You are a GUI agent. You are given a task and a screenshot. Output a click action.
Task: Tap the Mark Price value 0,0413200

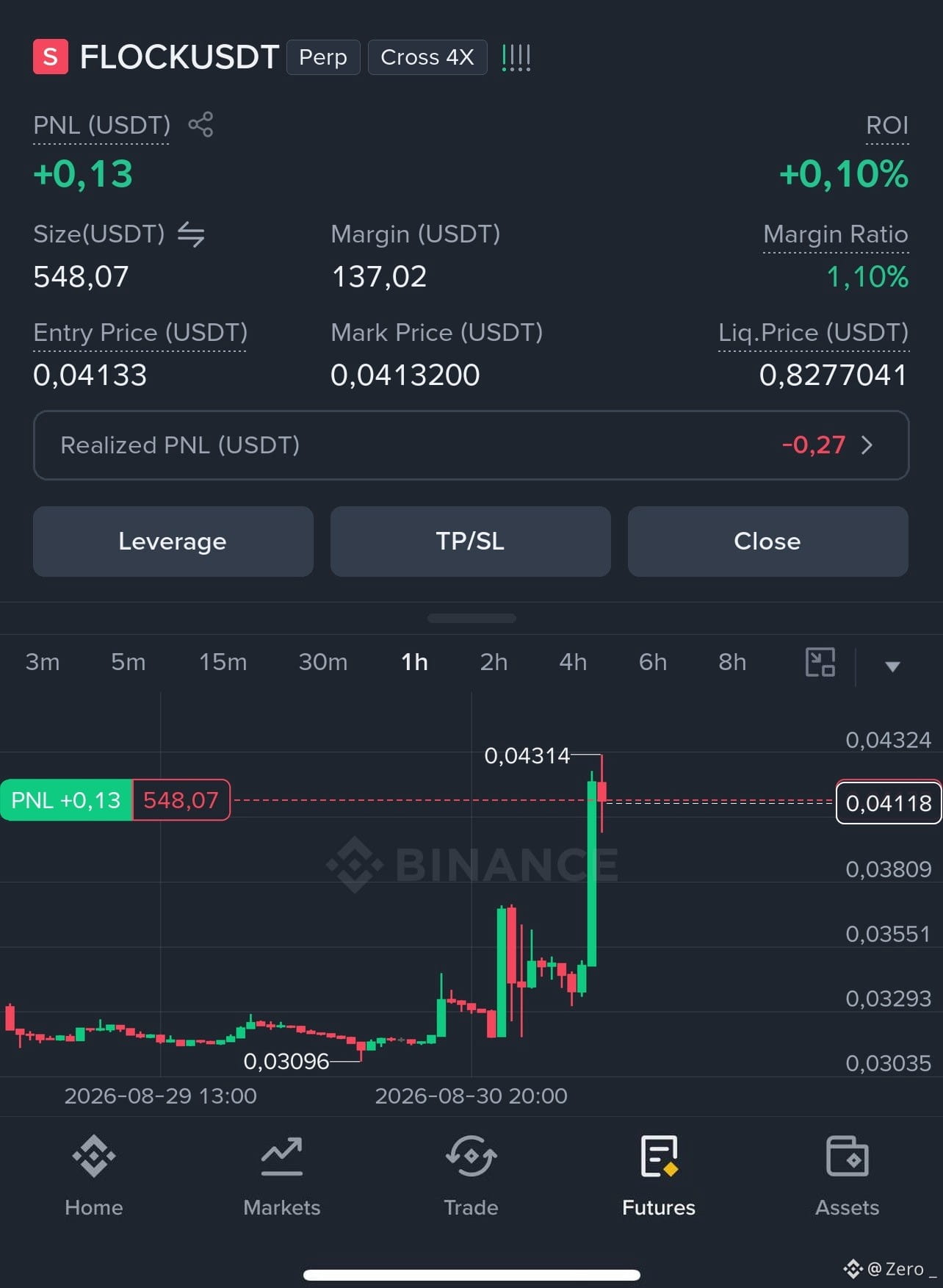(x=405, y=375)
